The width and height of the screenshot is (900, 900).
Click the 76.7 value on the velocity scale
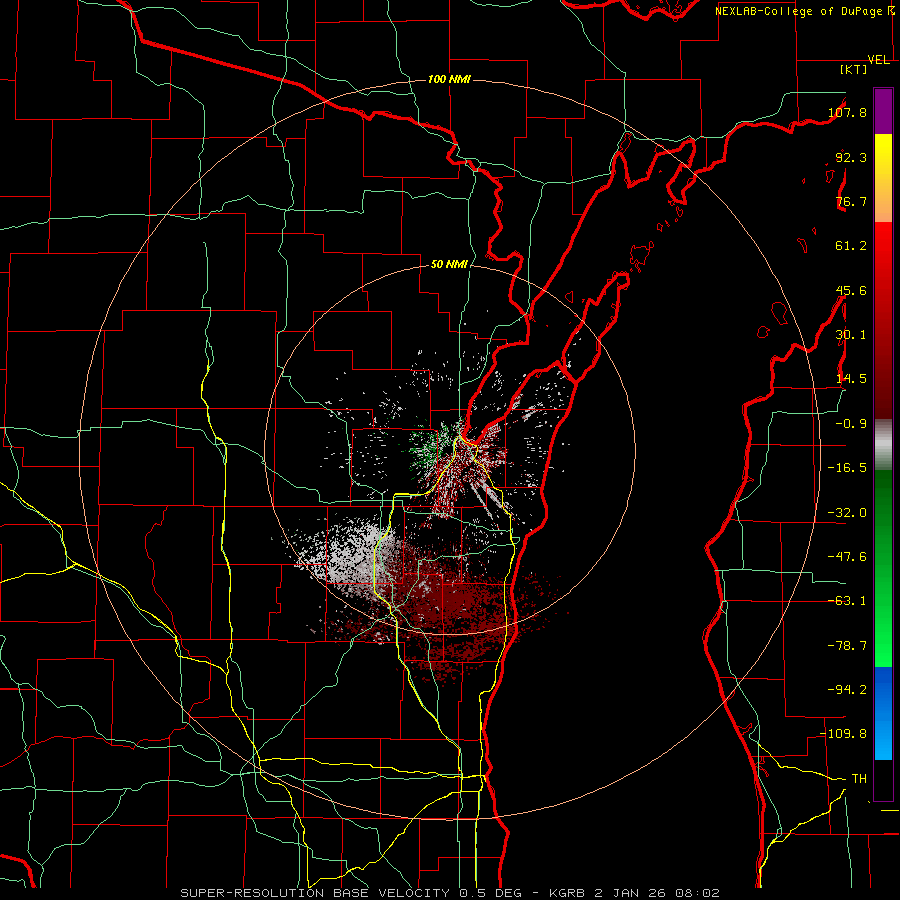[x=851, y=201]
